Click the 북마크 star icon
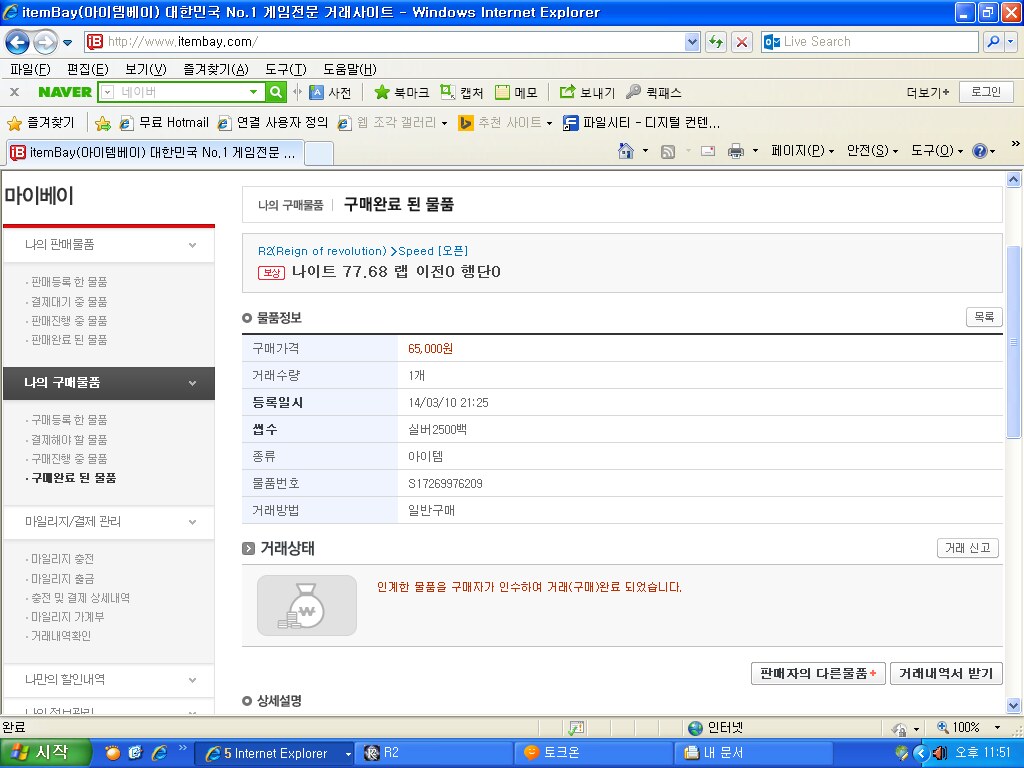This screenshot has height=768, width=1024. (382, 92)
